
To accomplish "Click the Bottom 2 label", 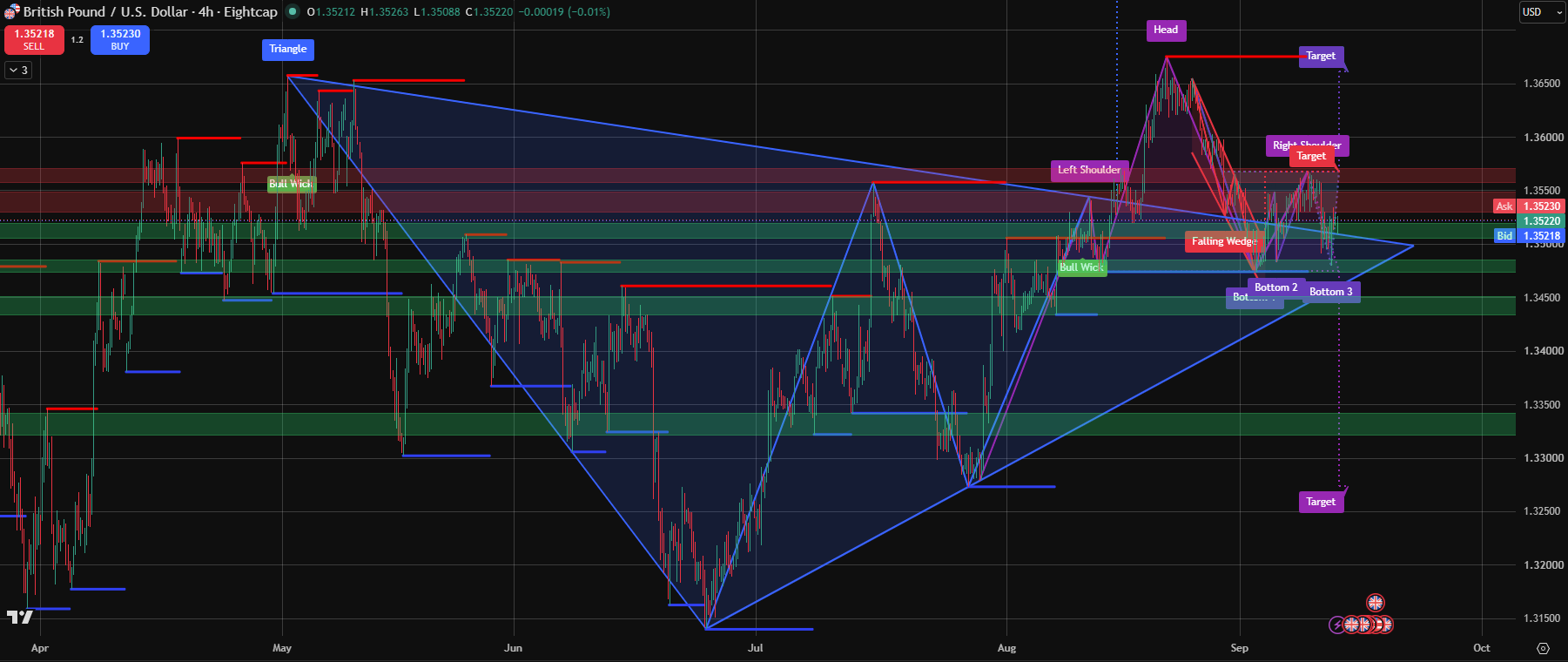I will pos(1275,287).
